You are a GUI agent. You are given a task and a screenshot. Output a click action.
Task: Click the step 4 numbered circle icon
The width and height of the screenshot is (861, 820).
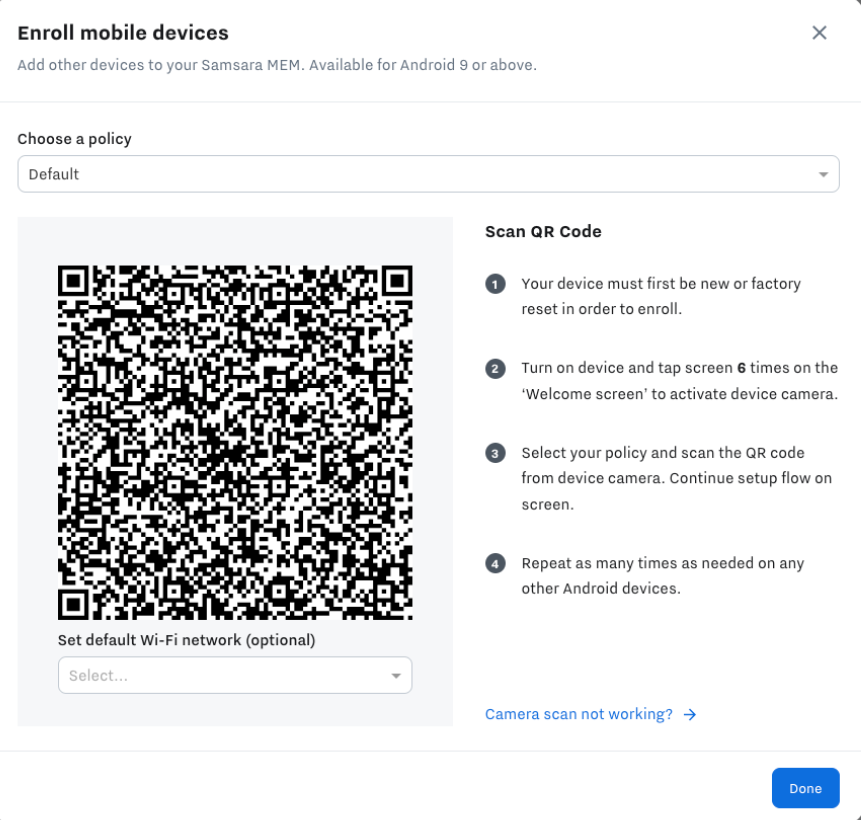tap(495, 564)
